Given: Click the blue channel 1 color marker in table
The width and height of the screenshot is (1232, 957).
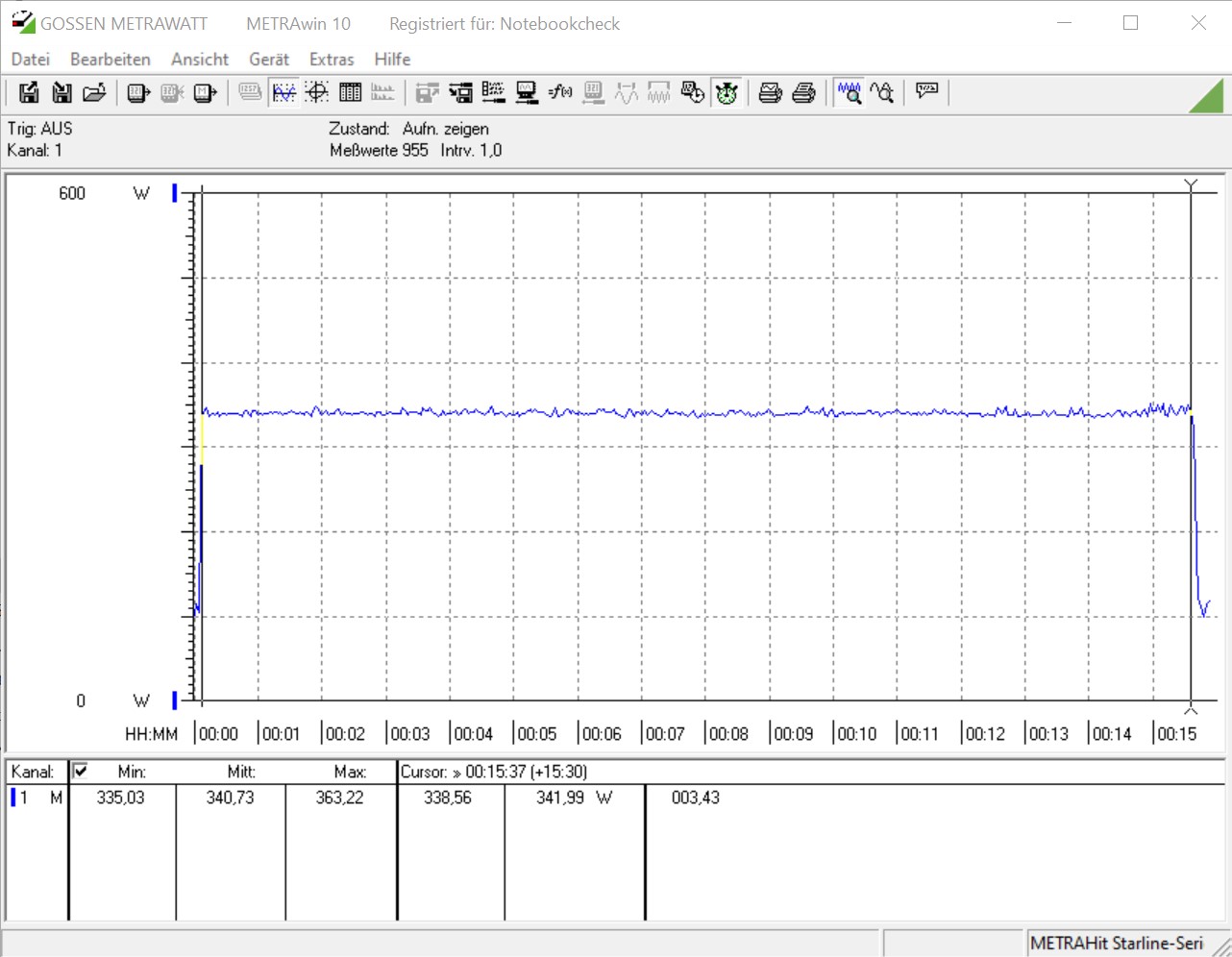Looking at the screenshot, I should (x=13, y=797).
